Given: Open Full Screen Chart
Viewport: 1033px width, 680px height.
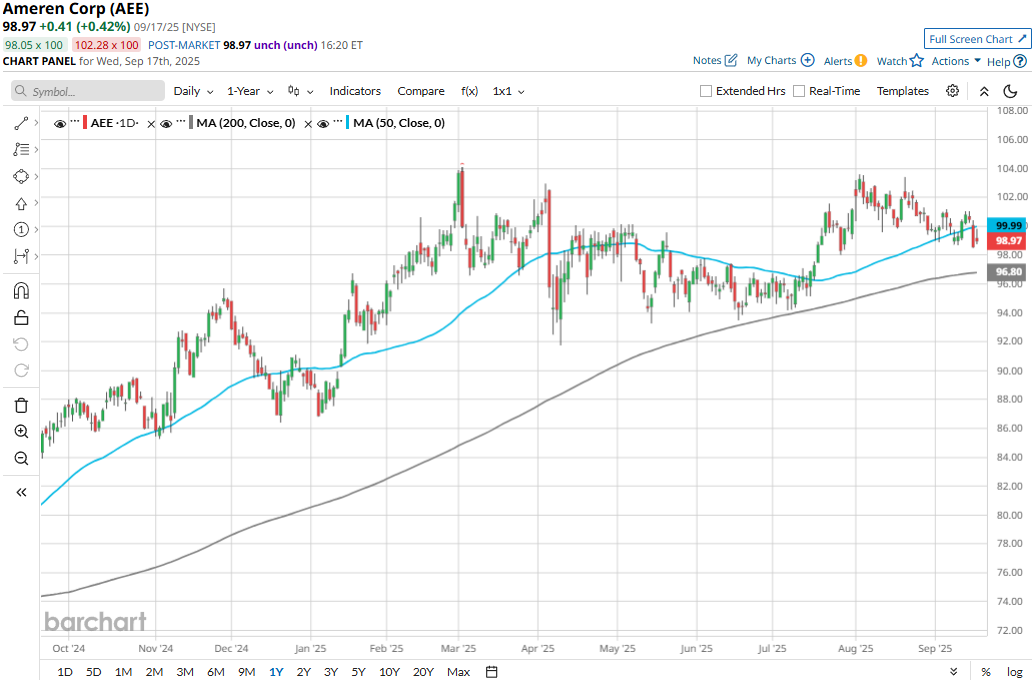Looking at the screenshot, I should coord(978,39).
